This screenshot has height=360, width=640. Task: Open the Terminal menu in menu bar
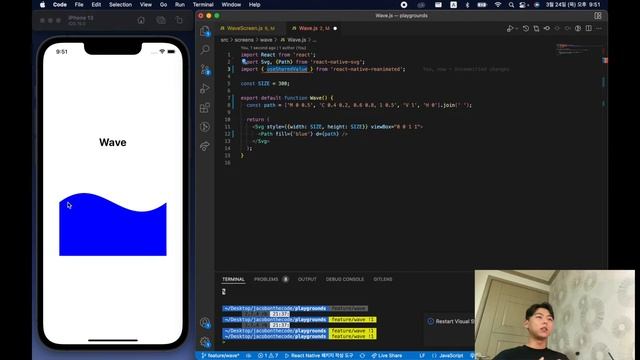[203, 5]
